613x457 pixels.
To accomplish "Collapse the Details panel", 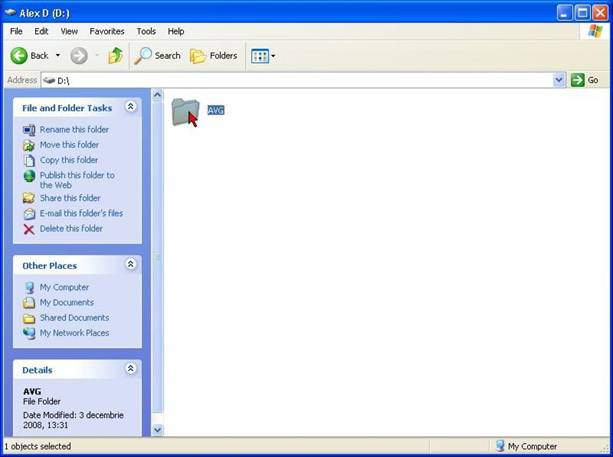I will coord(130,369).
